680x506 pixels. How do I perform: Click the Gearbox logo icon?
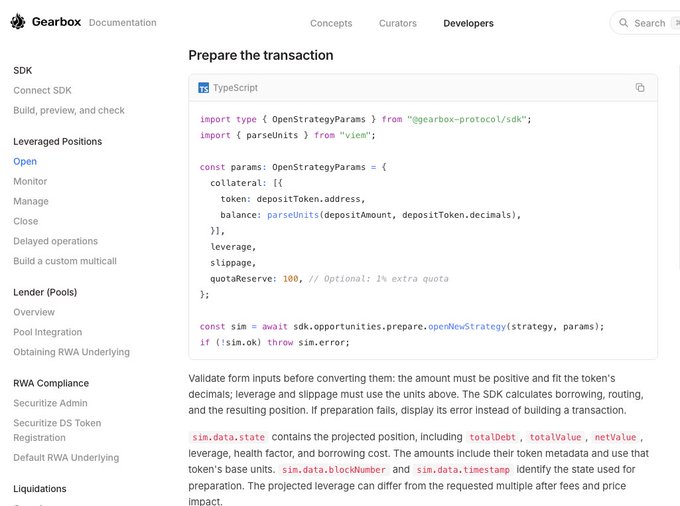(x=18, y=22)
